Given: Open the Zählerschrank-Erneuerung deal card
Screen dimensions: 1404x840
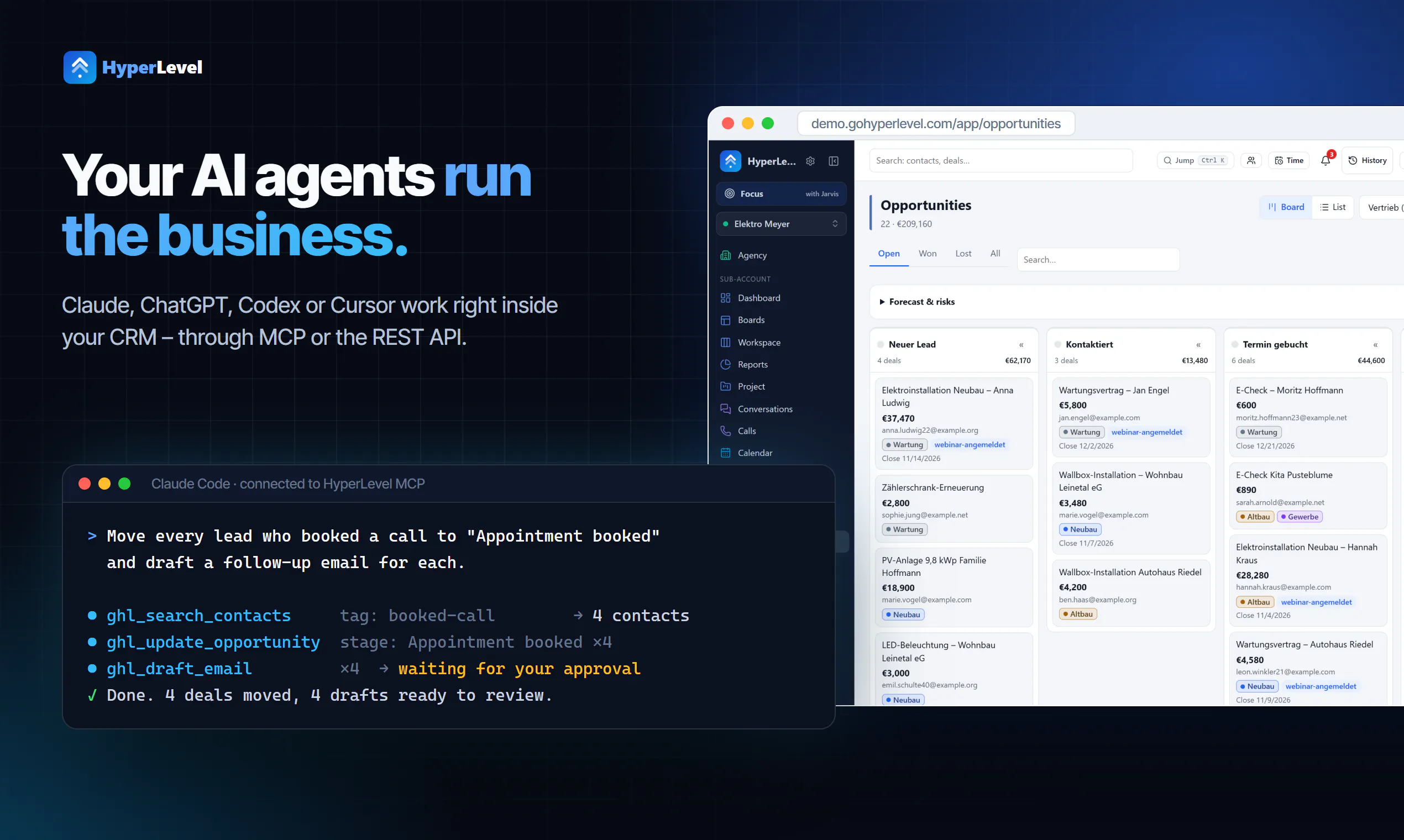Looking at the screenshot, I should [954, 509].
